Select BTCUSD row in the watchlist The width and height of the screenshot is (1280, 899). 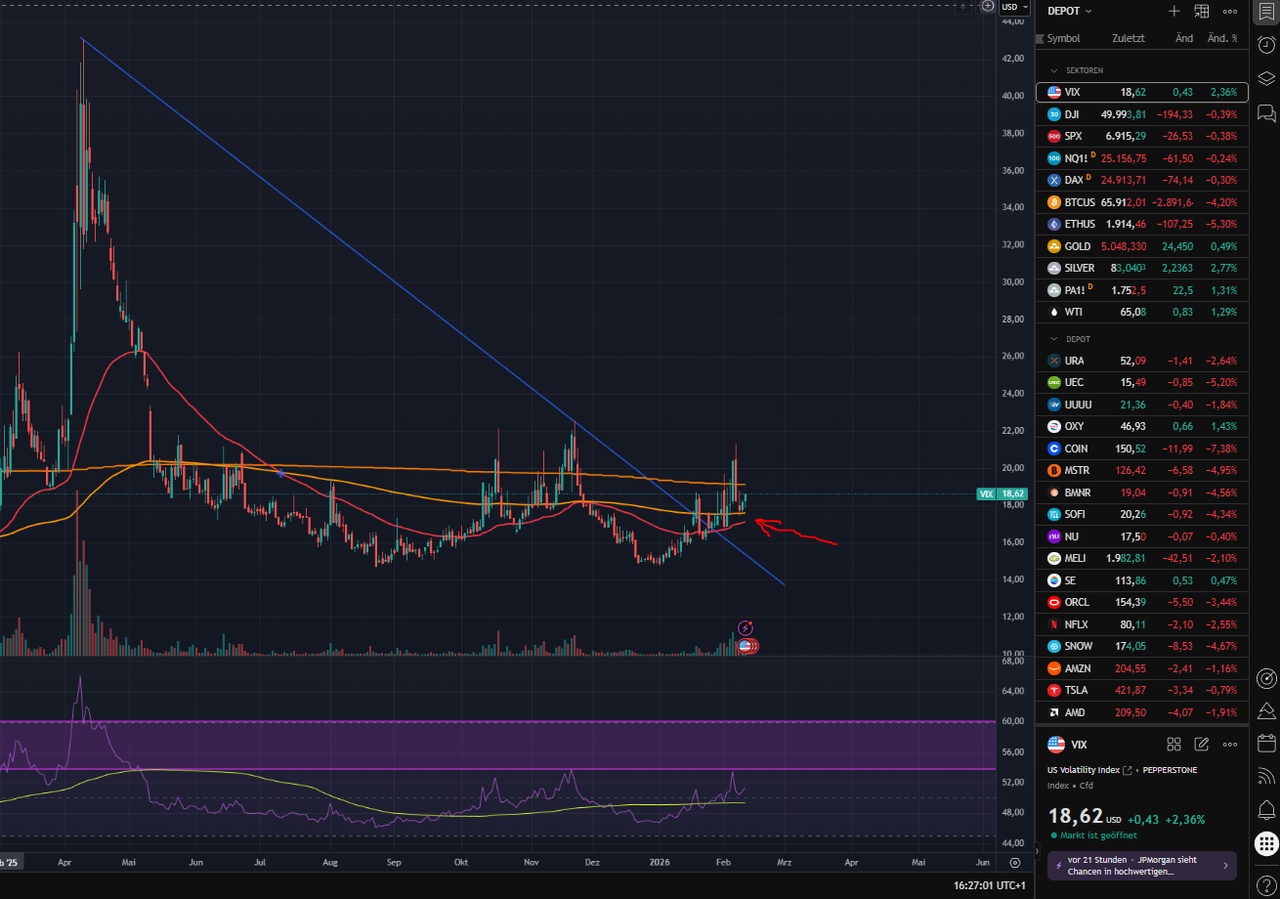1142,202
